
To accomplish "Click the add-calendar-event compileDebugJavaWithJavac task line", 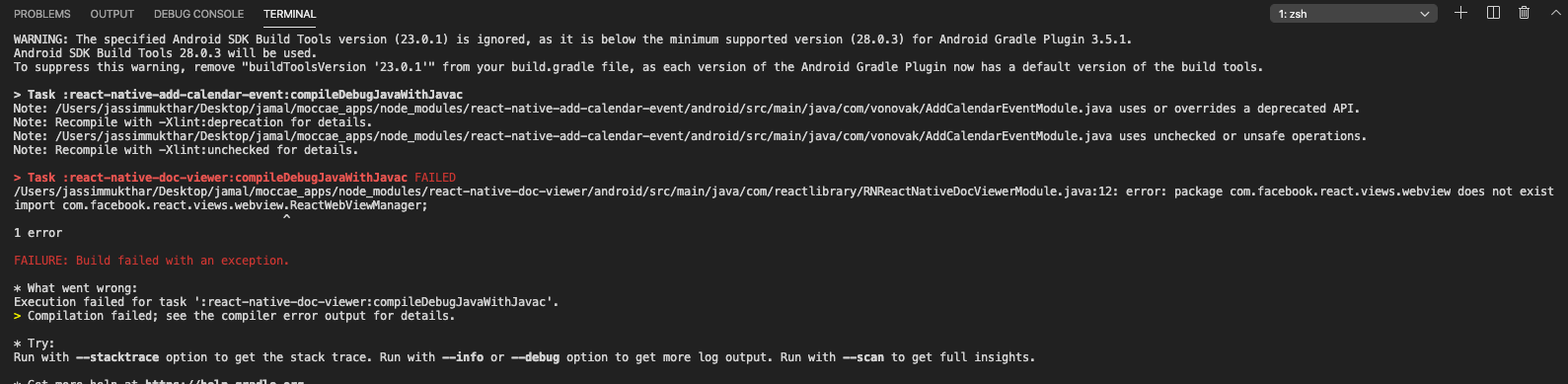I will [238, 95].
